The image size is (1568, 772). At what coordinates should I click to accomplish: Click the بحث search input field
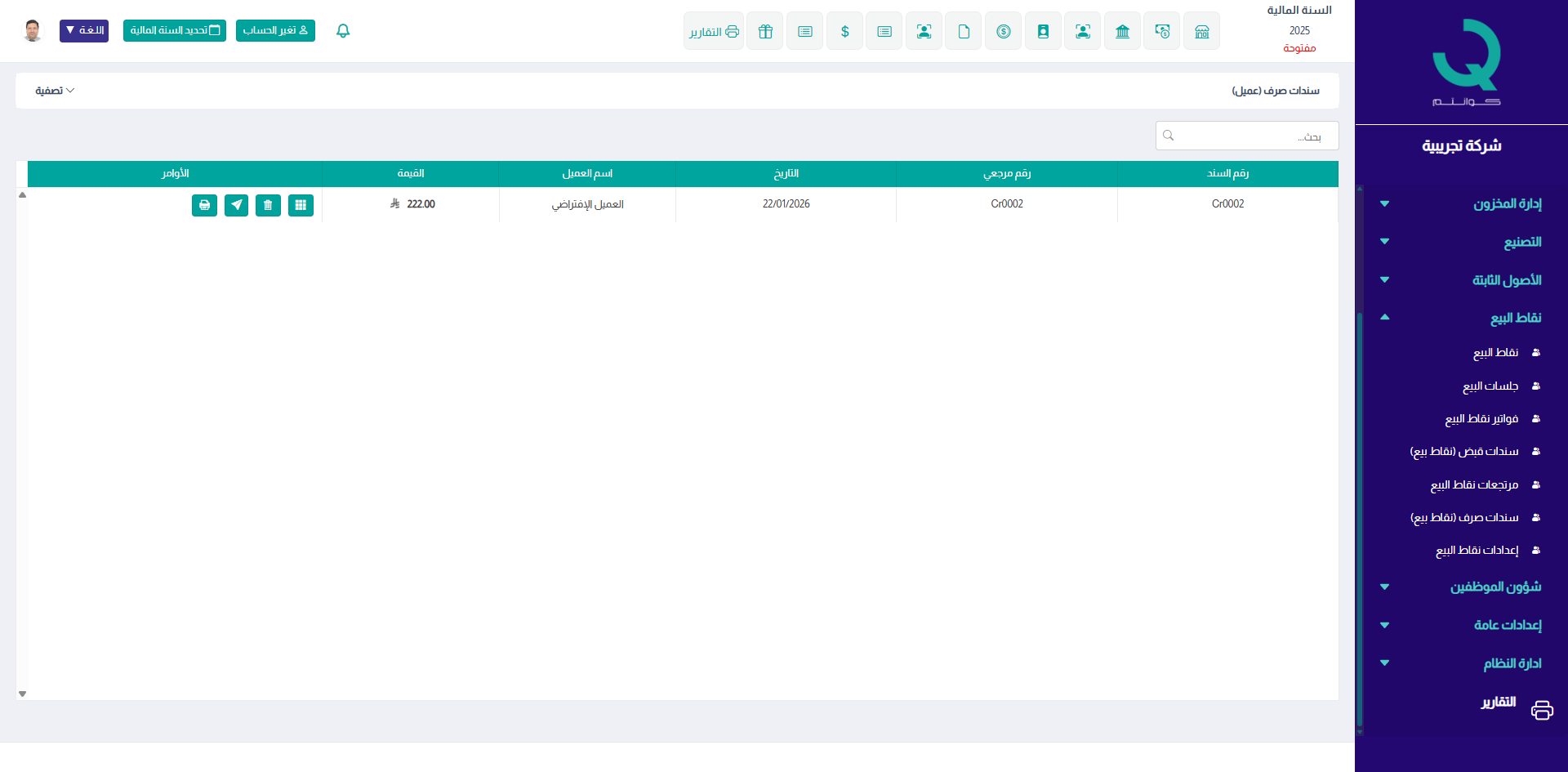(x=1246, y=136)
